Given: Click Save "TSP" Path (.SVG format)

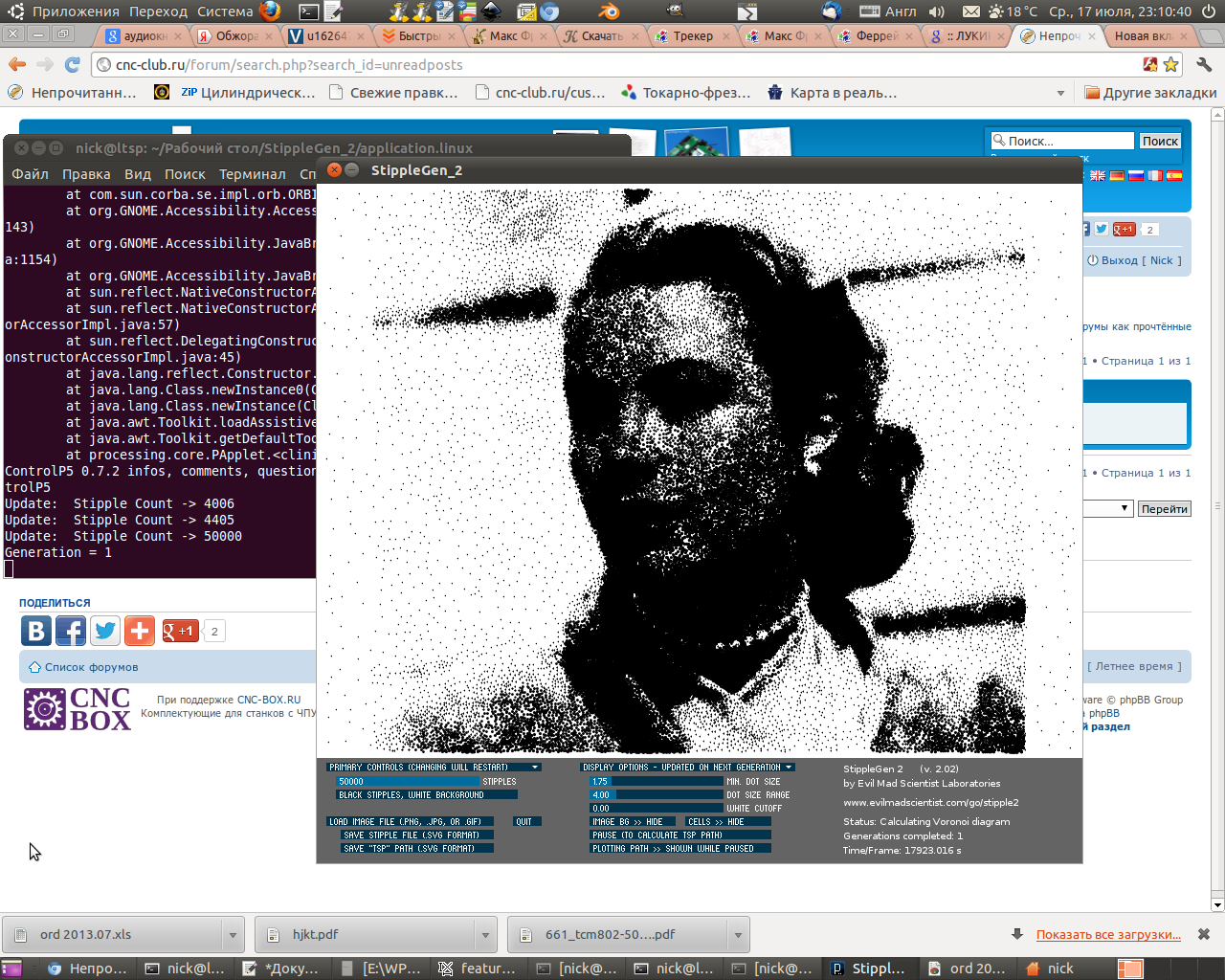Looking at the screenshot, I should click(x=417, y=849).
